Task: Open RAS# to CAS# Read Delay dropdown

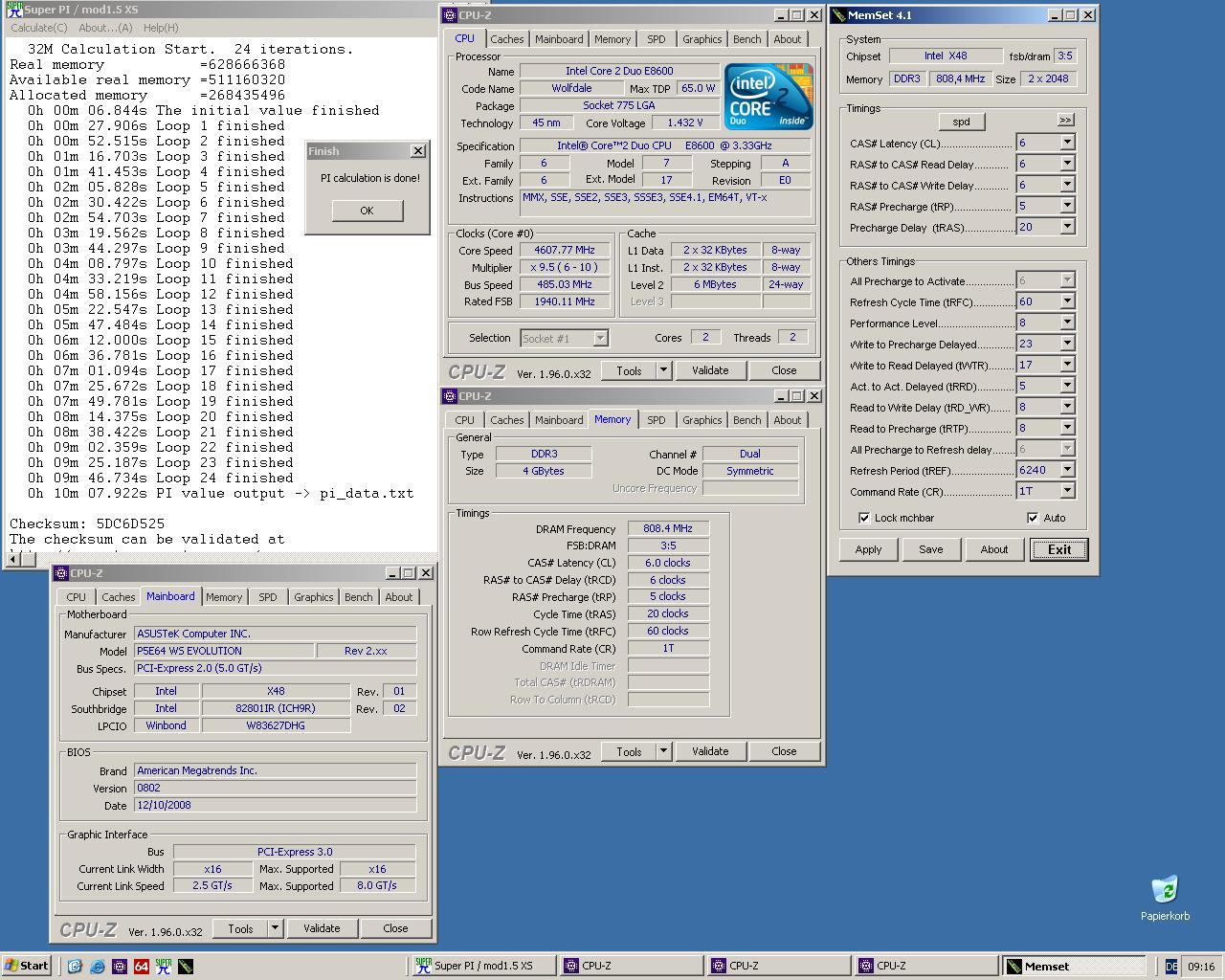Action: (x=1067, y=164)
